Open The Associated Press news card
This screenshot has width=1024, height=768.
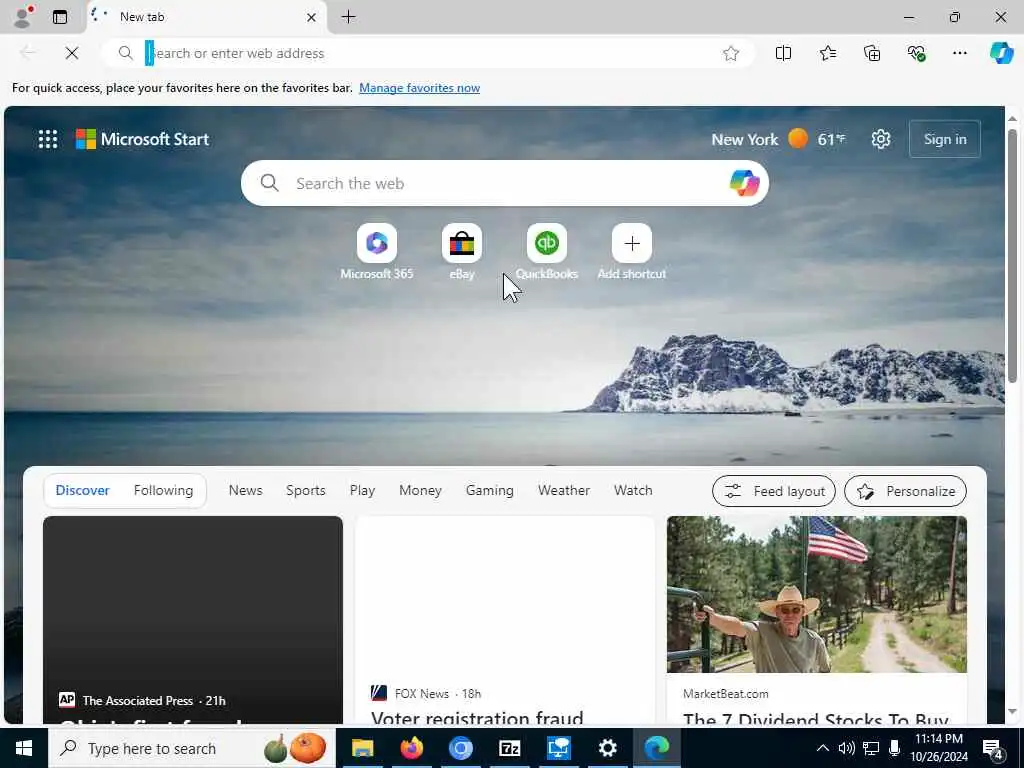coord(193,619)
